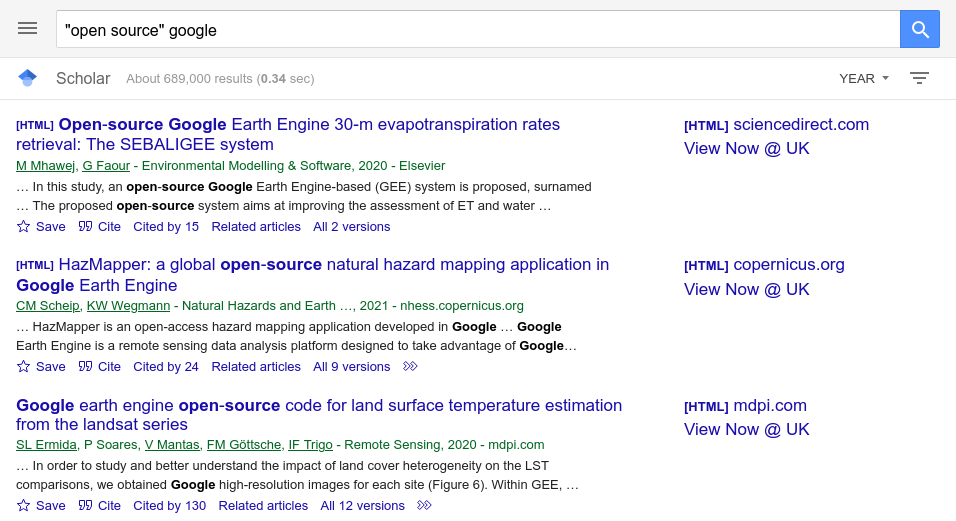Open the filter options icon
The height and width of the screenshot is (521, 956).
919,78
